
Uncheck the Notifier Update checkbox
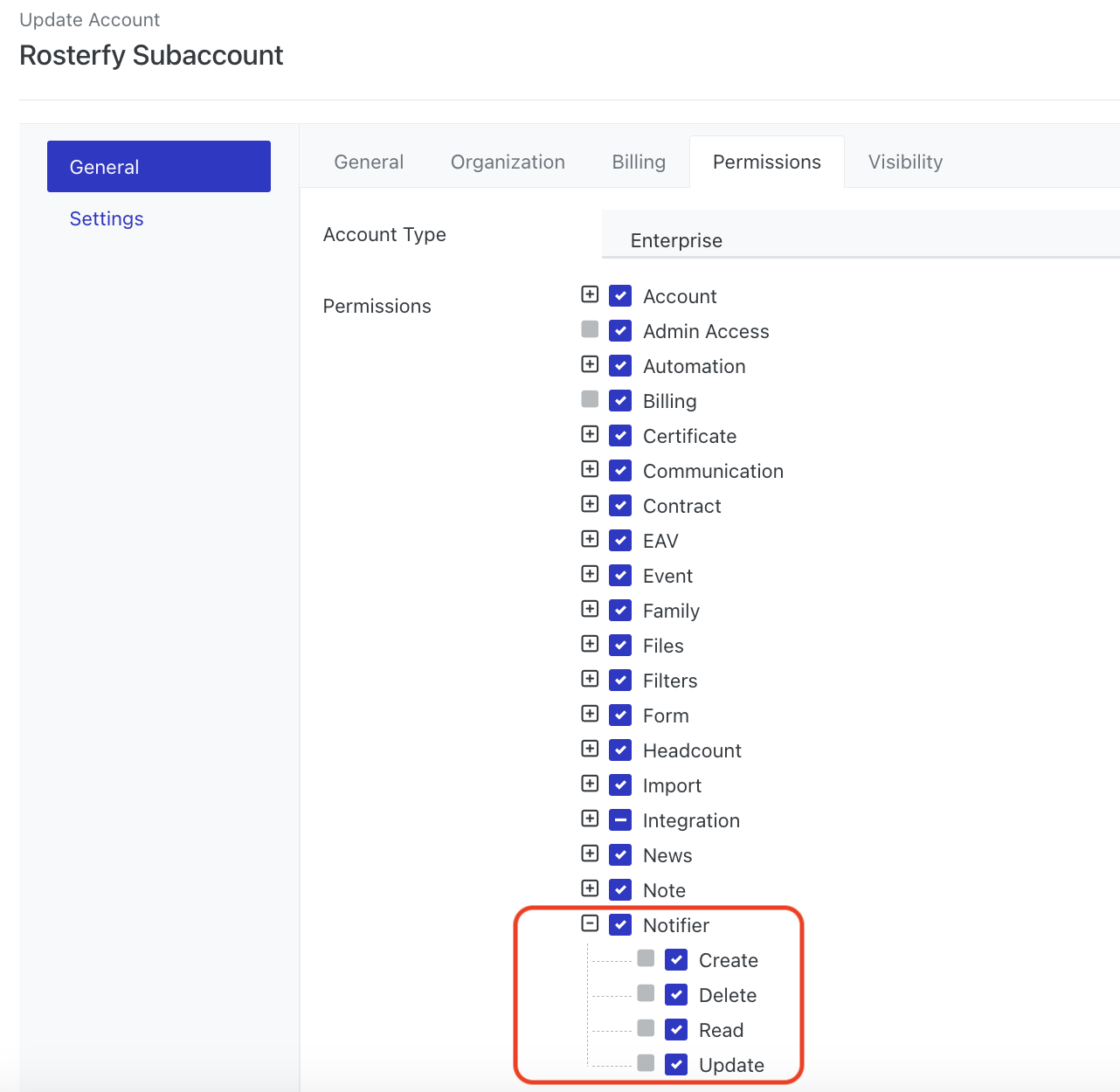[676, 1064]
